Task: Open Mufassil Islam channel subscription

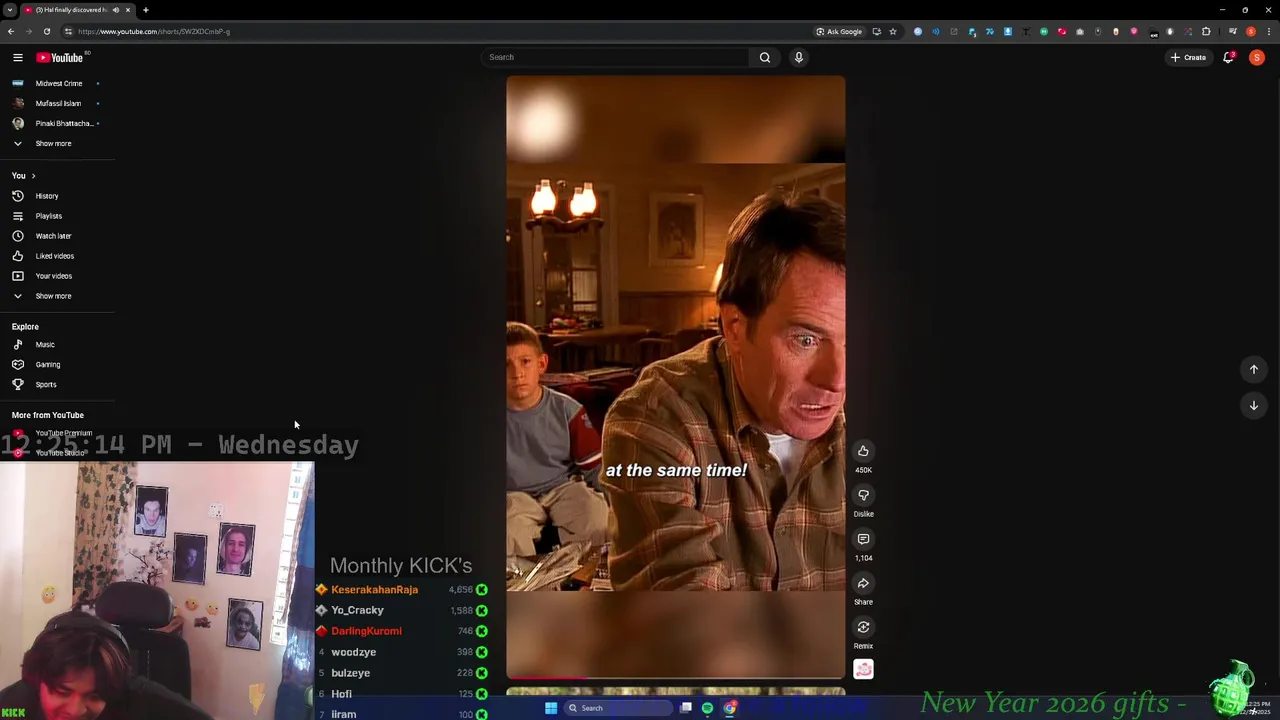Action: (57, 103)
